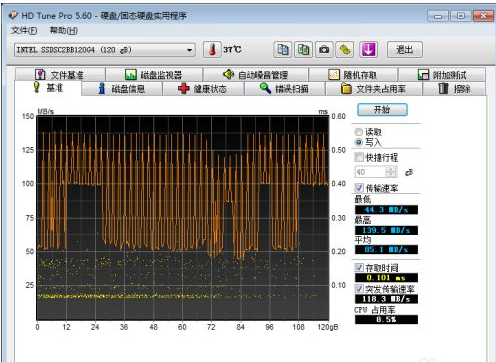Switch to the 磁盘信息 tab

pyautogui.click(x=122, y=89)
